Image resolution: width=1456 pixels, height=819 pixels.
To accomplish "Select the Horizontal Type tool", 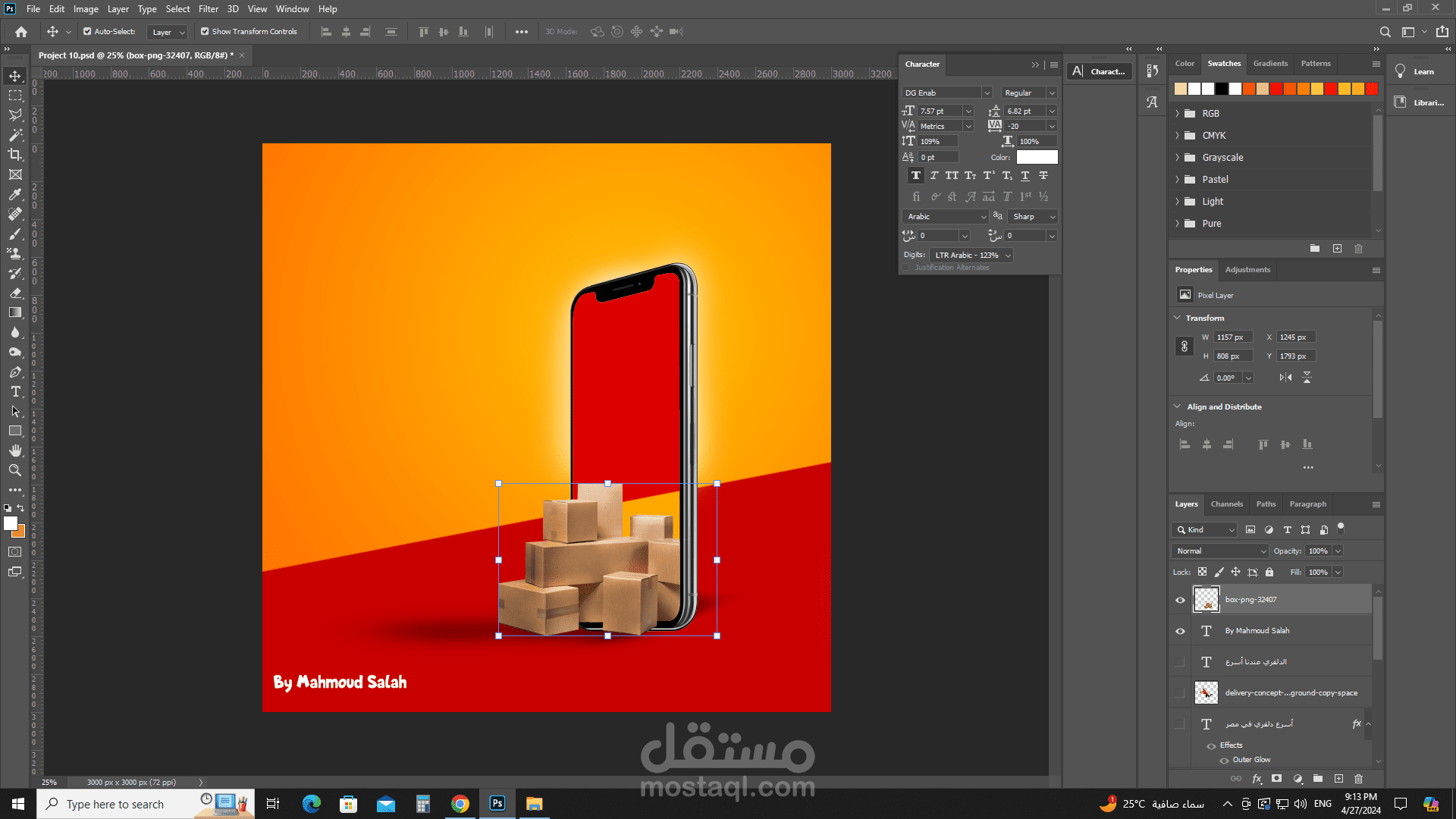I will click(15, 392).
